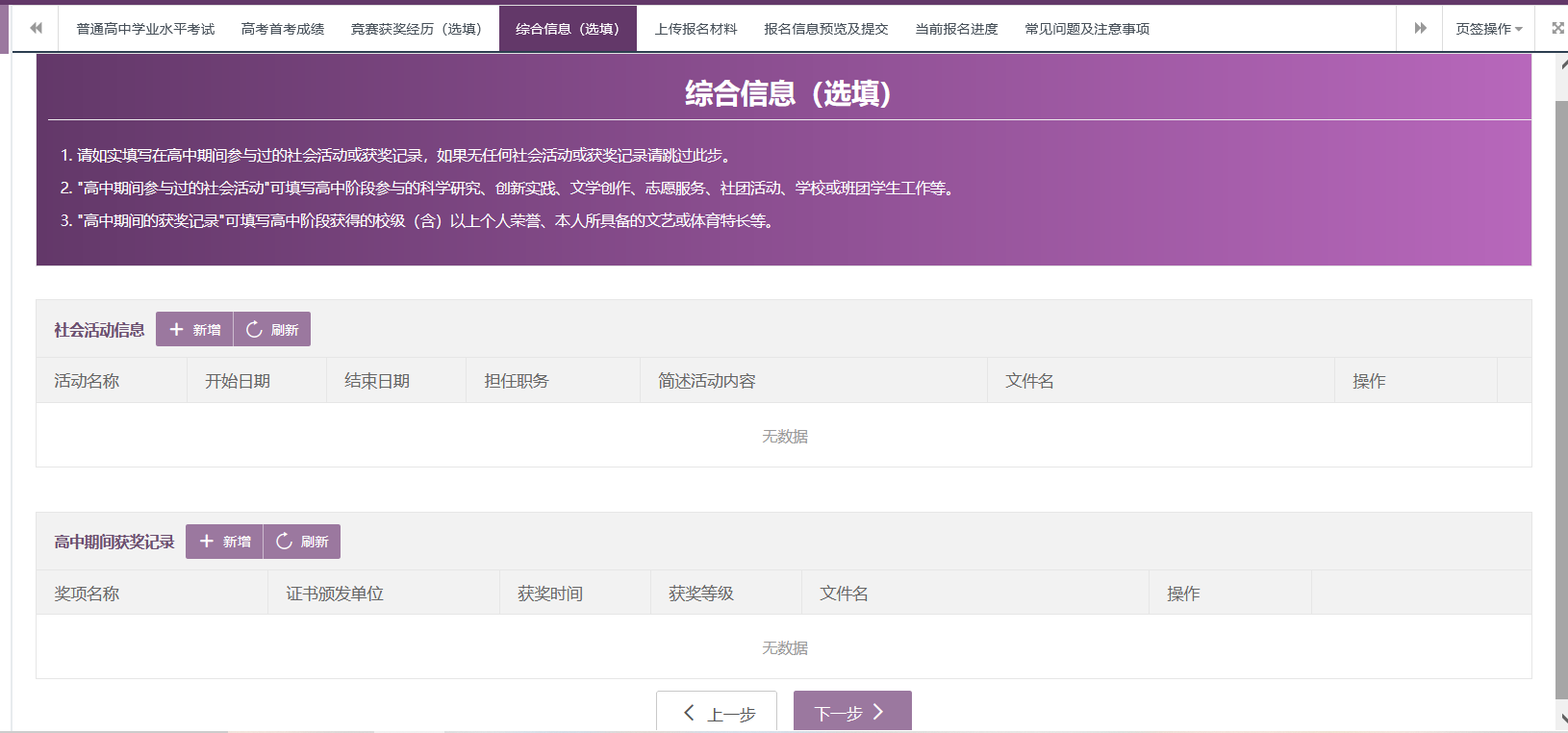Open 上传报名材料 tab

[x=695, y=29]
